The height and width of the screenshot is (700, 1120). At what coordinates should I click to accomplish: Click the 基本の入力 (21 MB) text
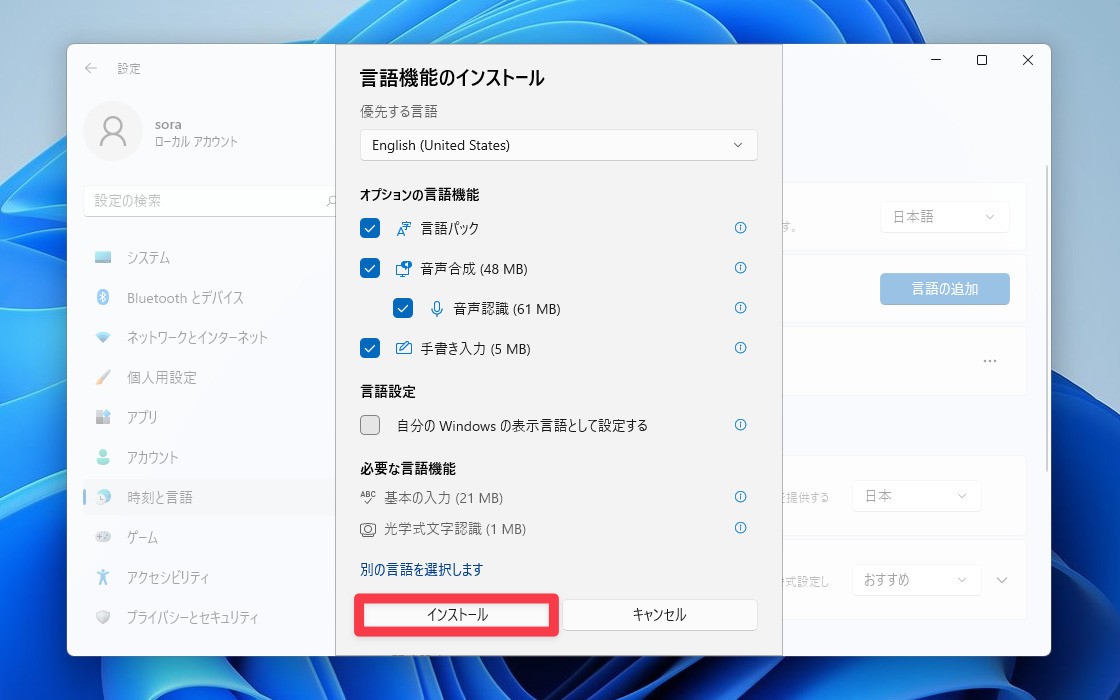point(444,498)
